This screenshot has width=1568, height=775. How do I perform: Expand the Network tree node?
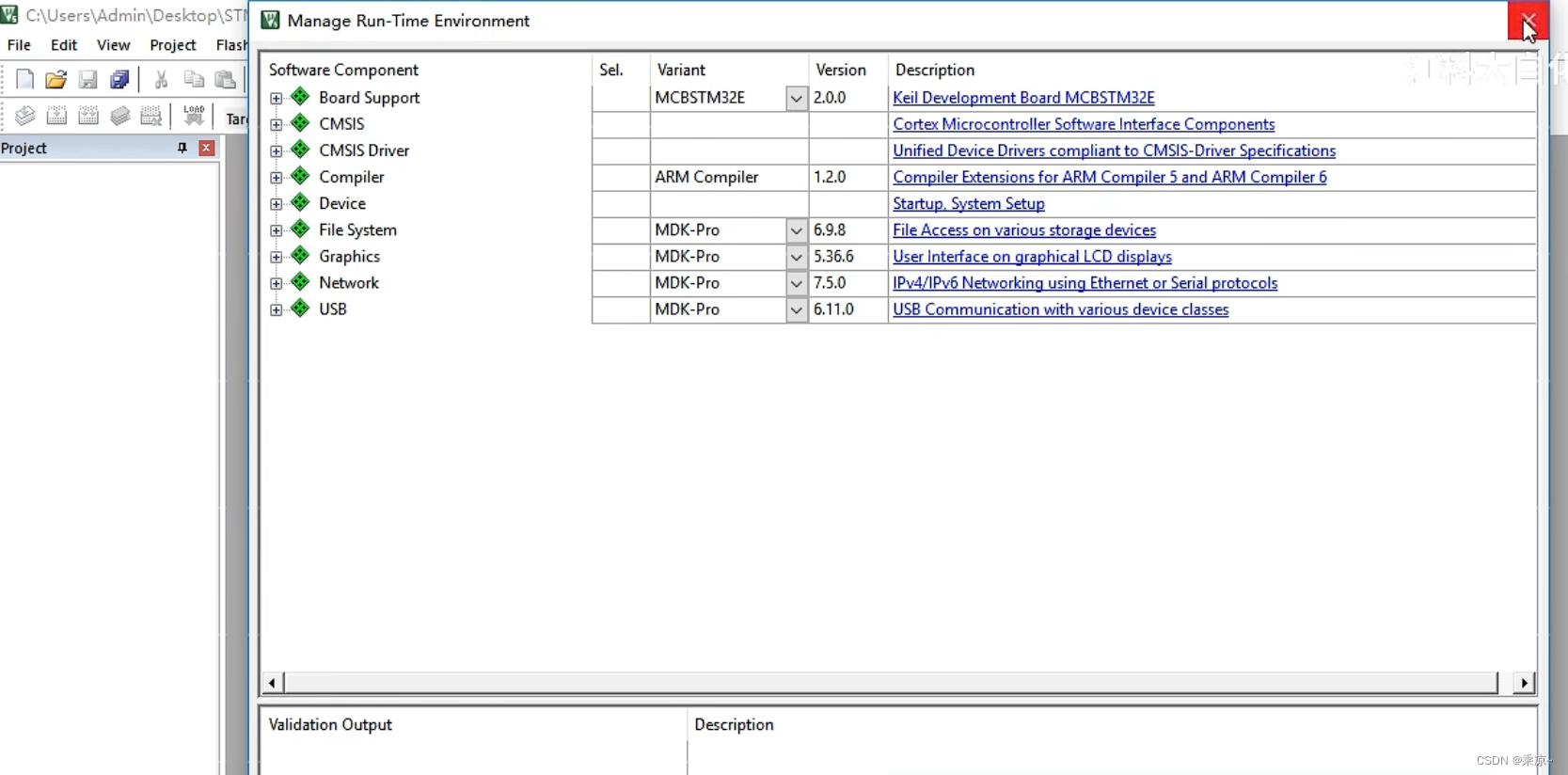point(276,283)
